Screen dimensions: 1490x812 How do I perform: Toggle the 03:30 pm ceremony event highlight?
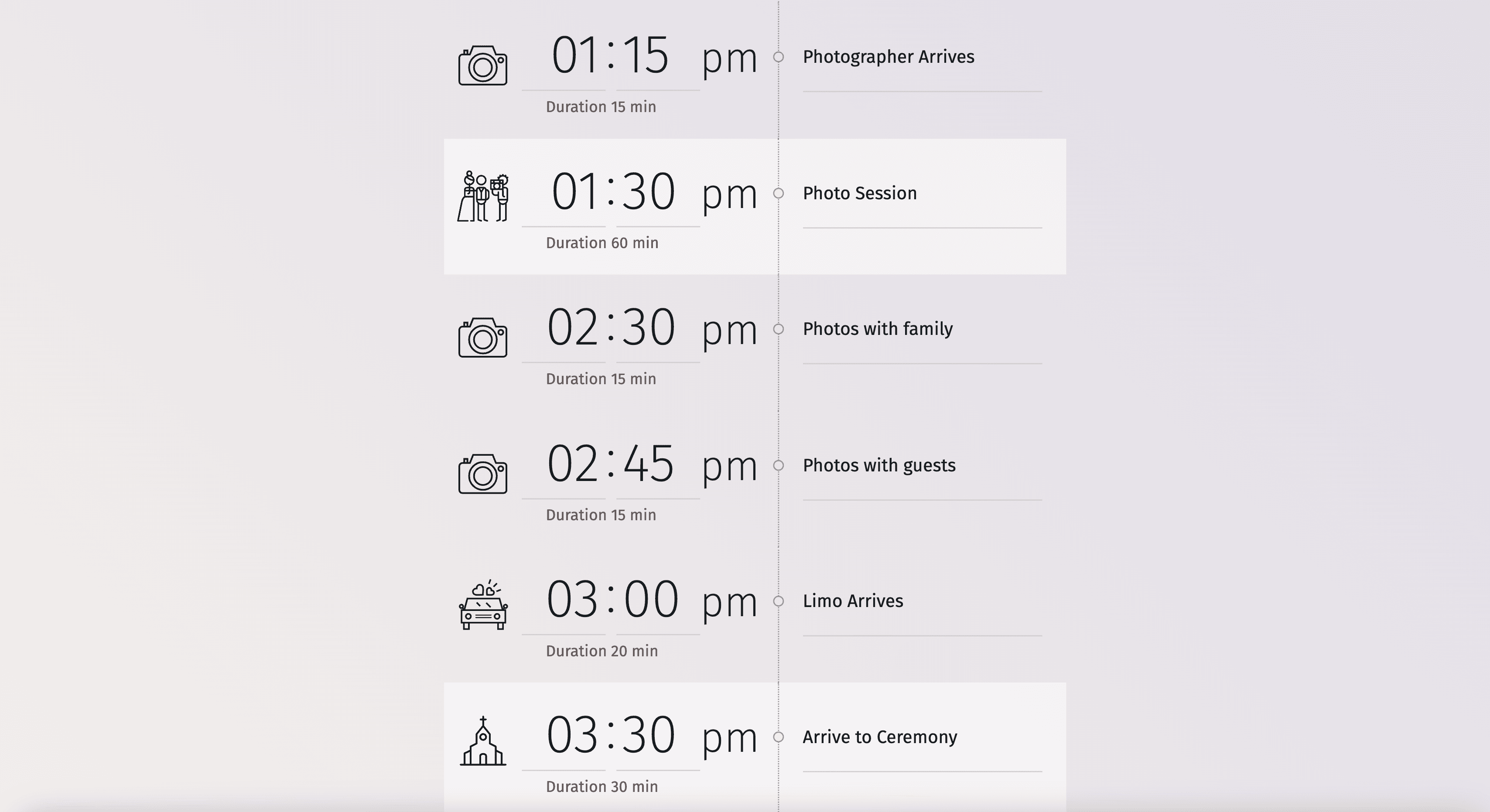coord(778,737)
